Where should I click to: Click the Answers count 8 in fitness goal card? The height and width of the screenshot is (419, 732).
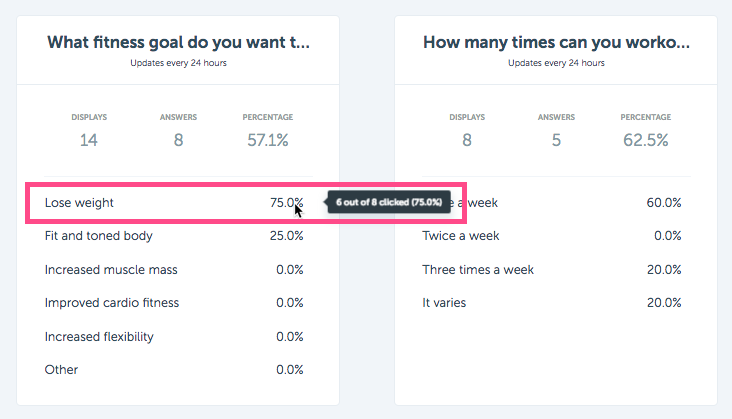tap(178, 140)
